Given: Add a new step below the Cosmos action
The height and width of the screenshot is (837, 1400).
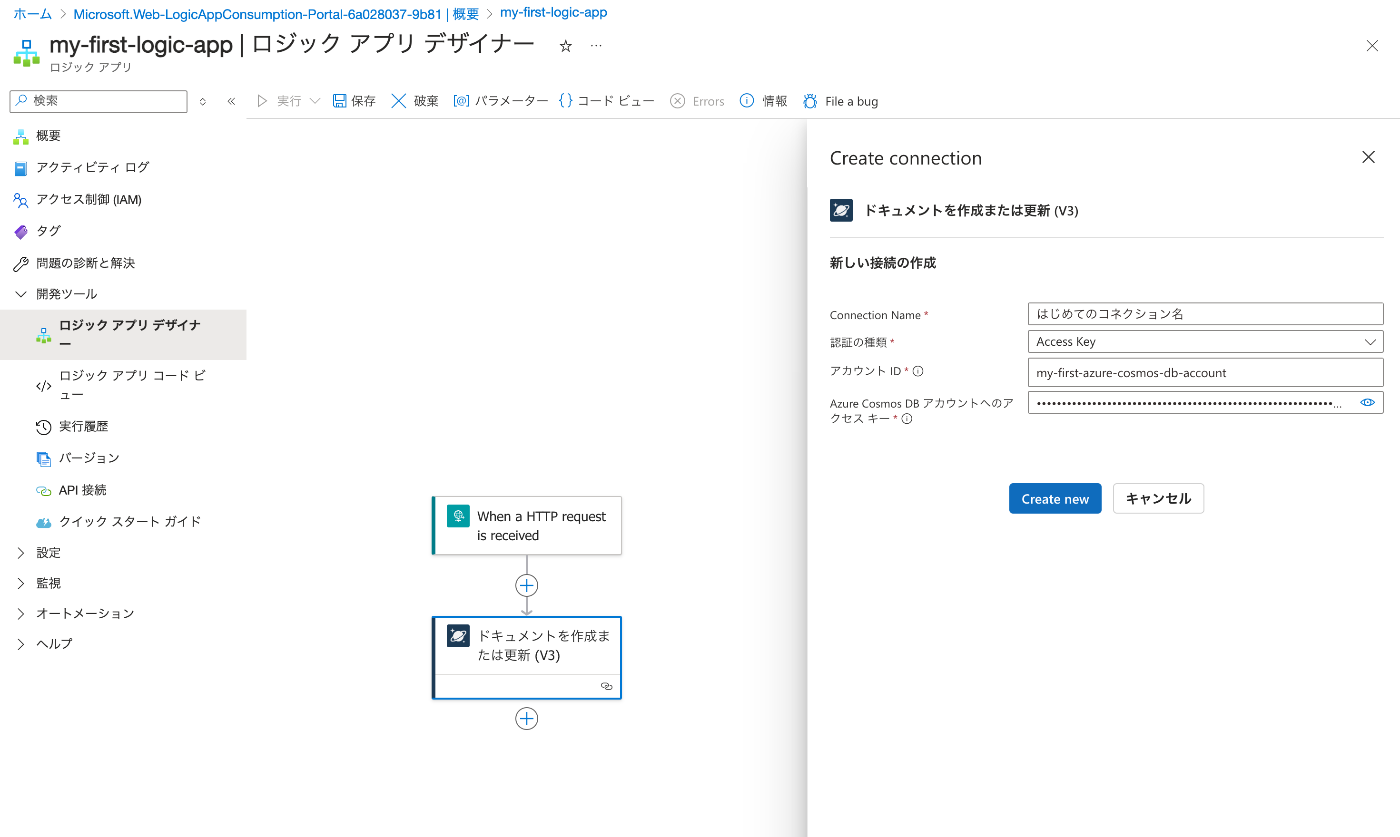Looking at the screenshot, I should [527, 718].
